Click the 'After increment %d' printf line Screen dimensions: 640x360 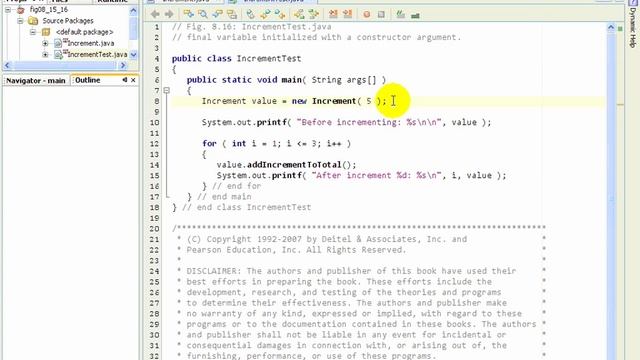[361, 176]
